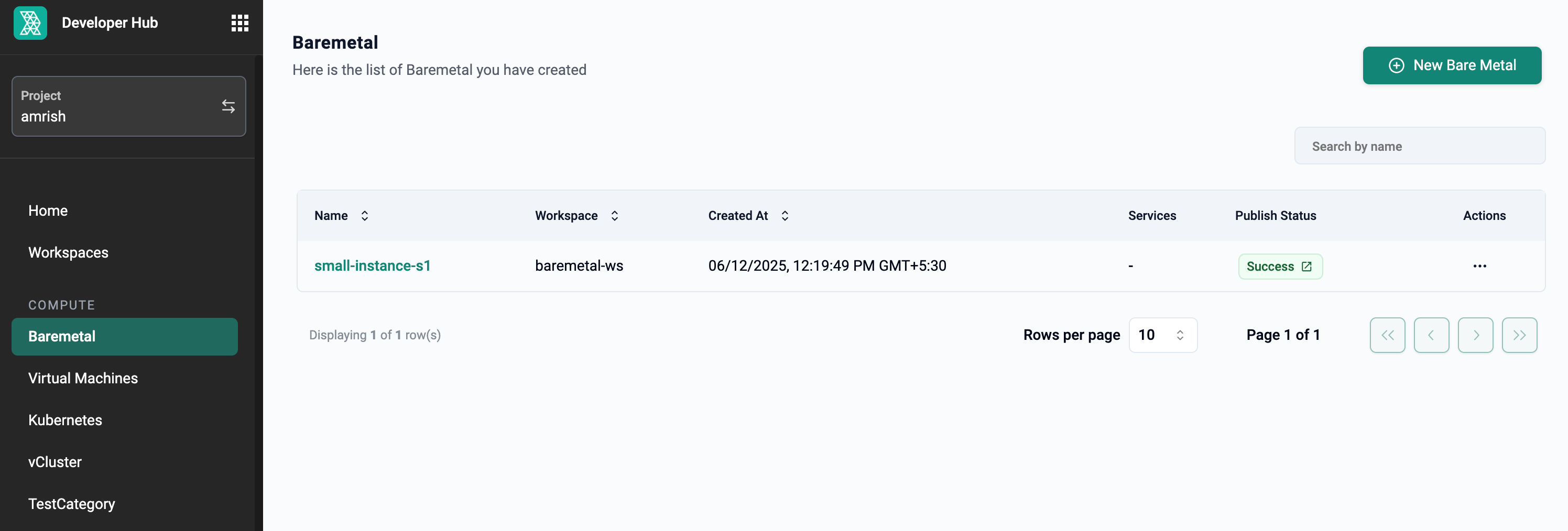1568x531 pixels.
Task: Click the Developer Hub logo icon
Action: click(30, 23)
